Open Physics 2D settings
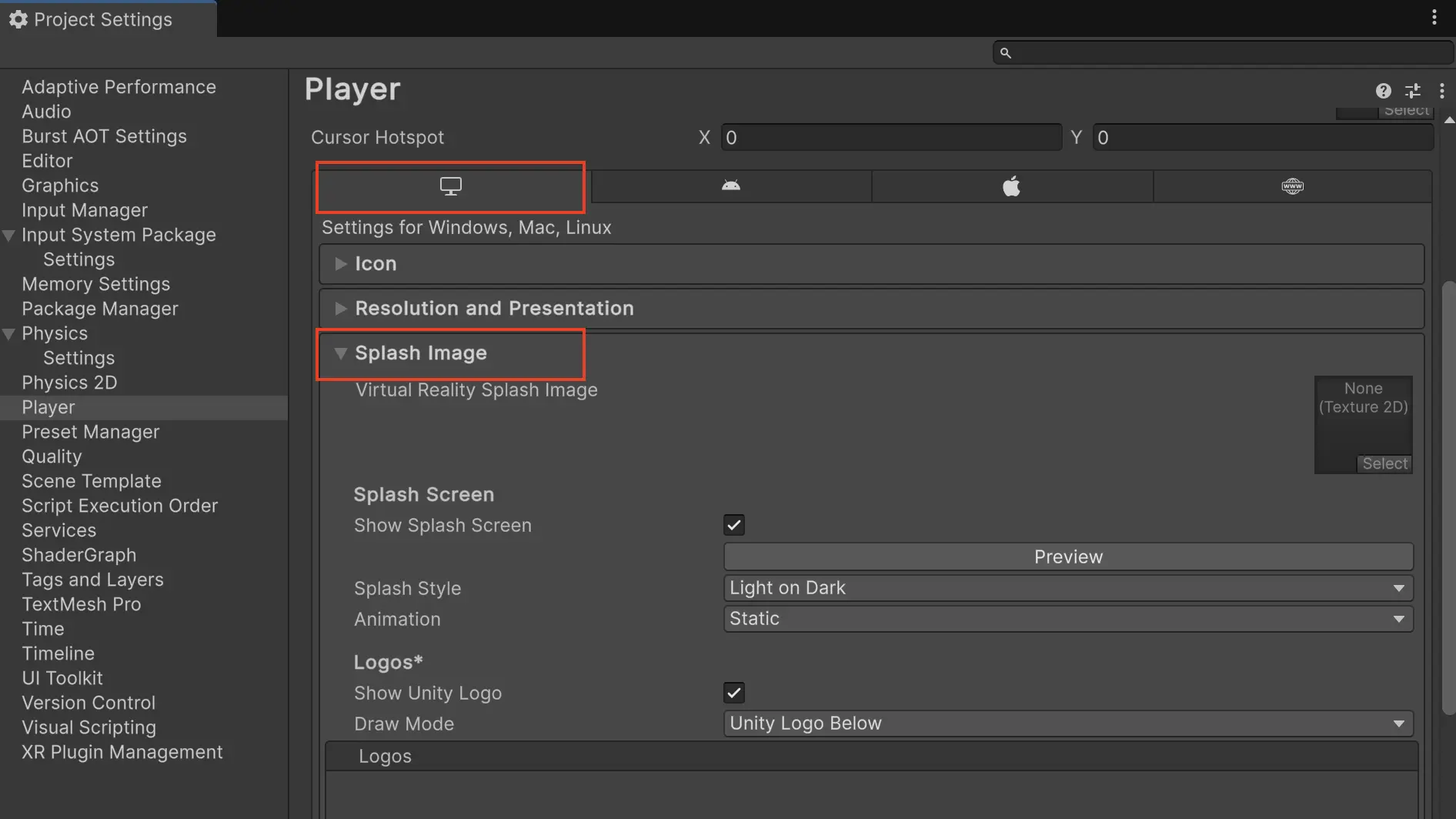The image size is (1456, 819). 69,383
